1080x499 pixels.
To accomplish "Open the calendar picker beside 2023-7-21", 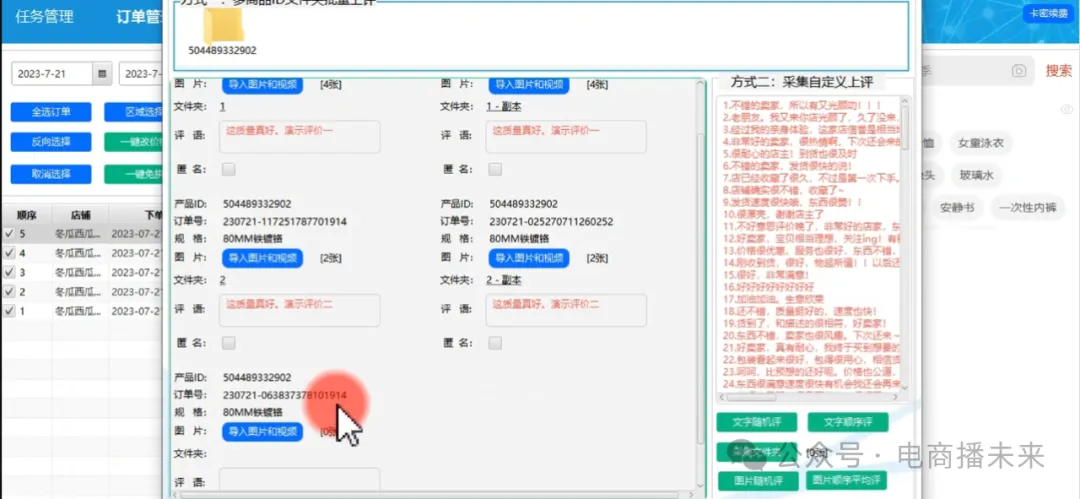I will pos(102,74).
